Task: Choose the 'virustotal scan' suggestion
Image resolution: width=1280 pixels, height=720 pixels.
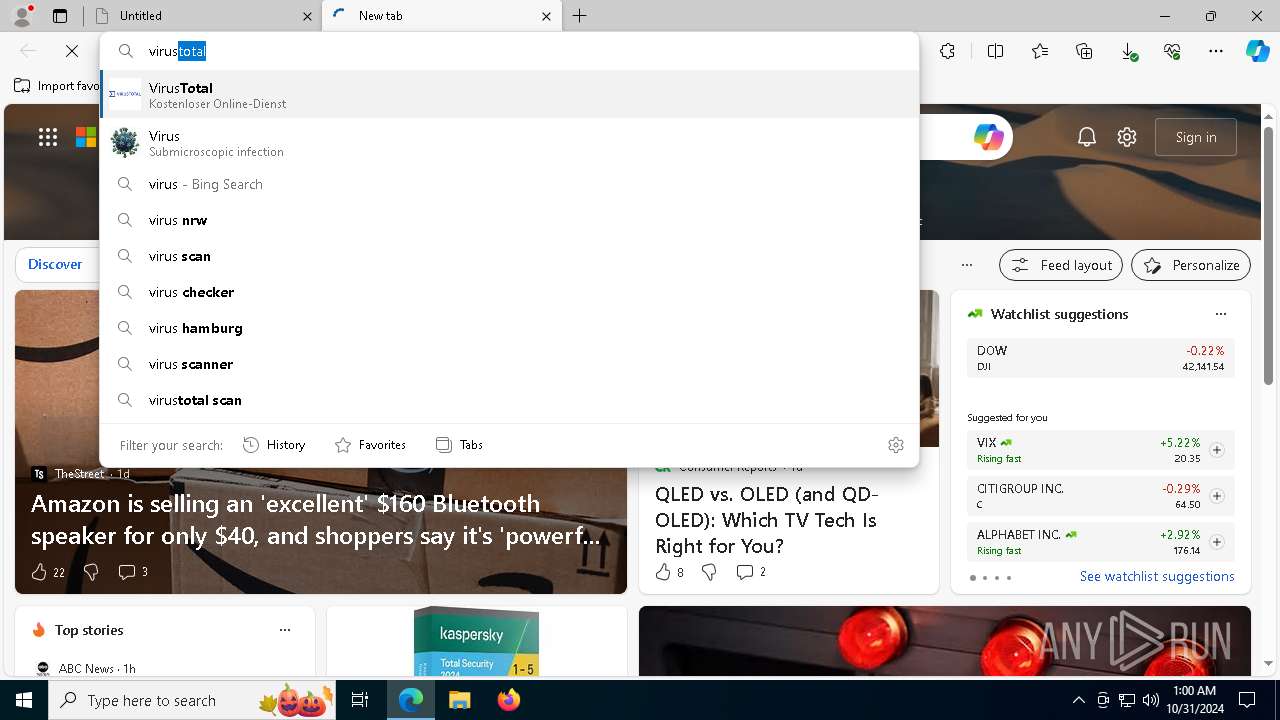Action: coord(509,400)
